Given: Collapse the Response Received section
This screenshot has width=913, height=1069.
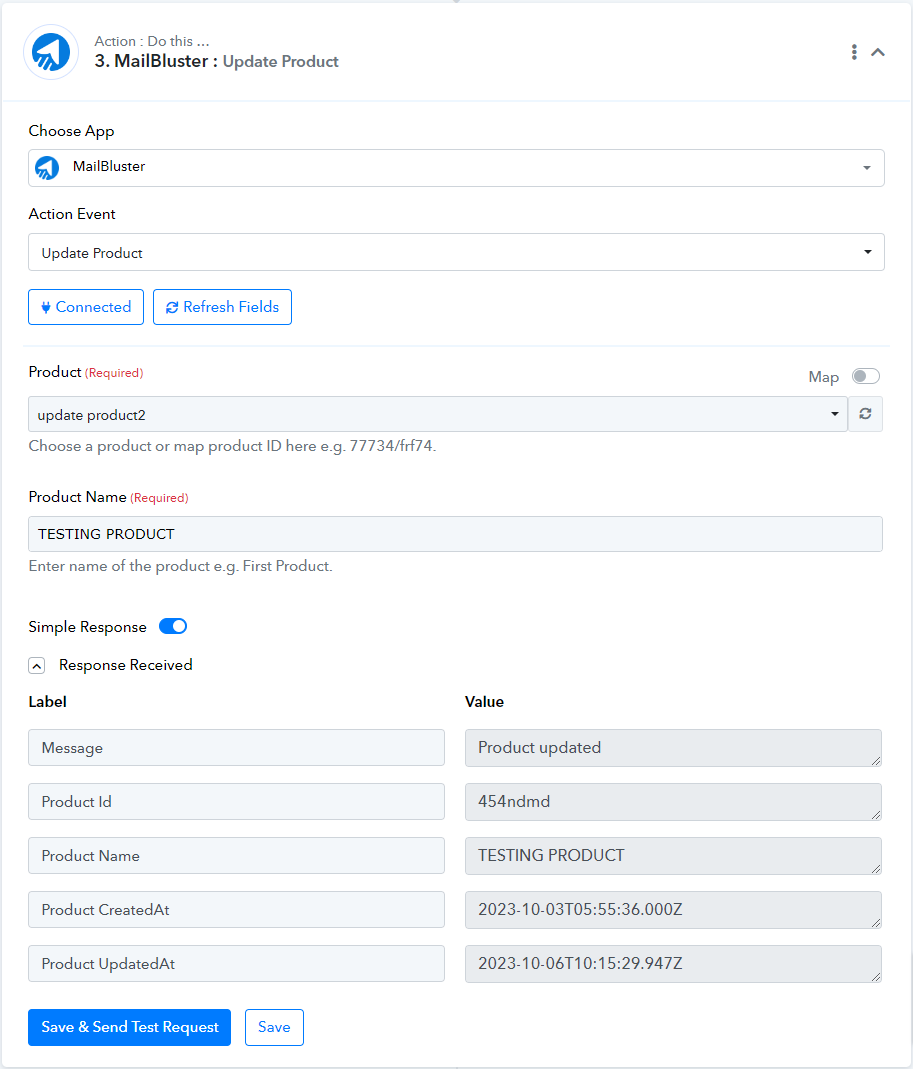Looking at the screenshot, I should click(37, 665).
